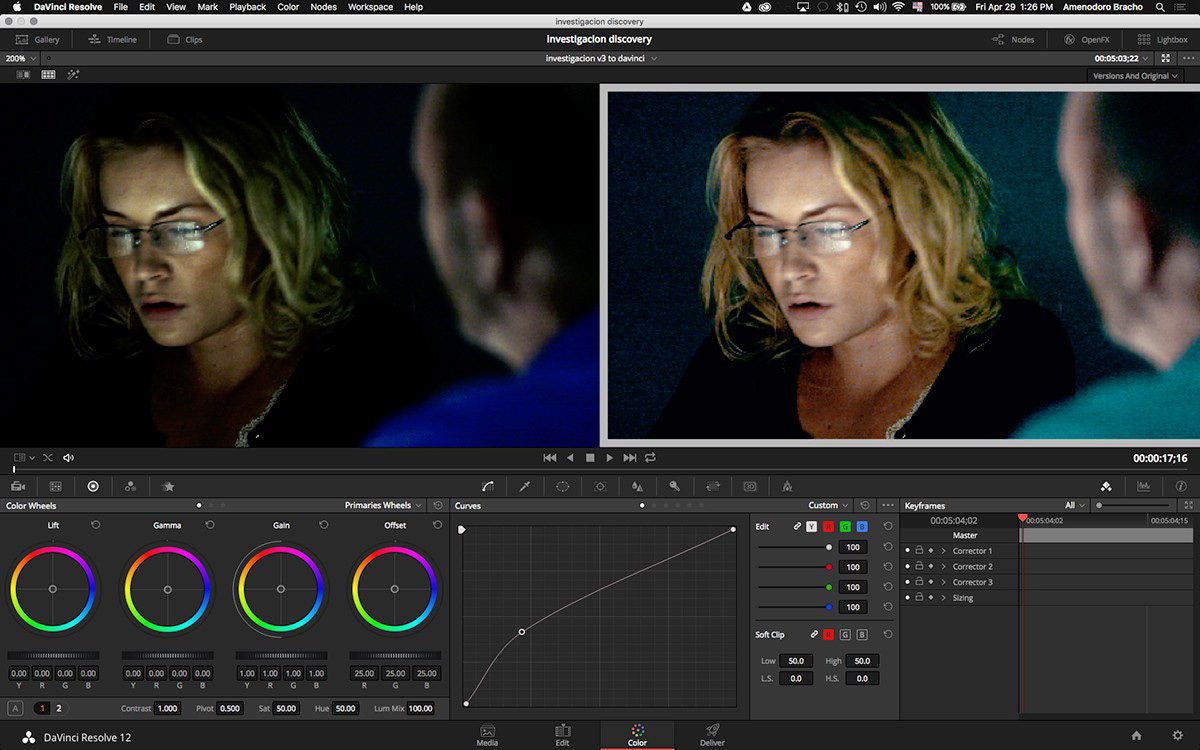
Task: Expand the Keyframes panel icon
Action: coord(1188,506)
